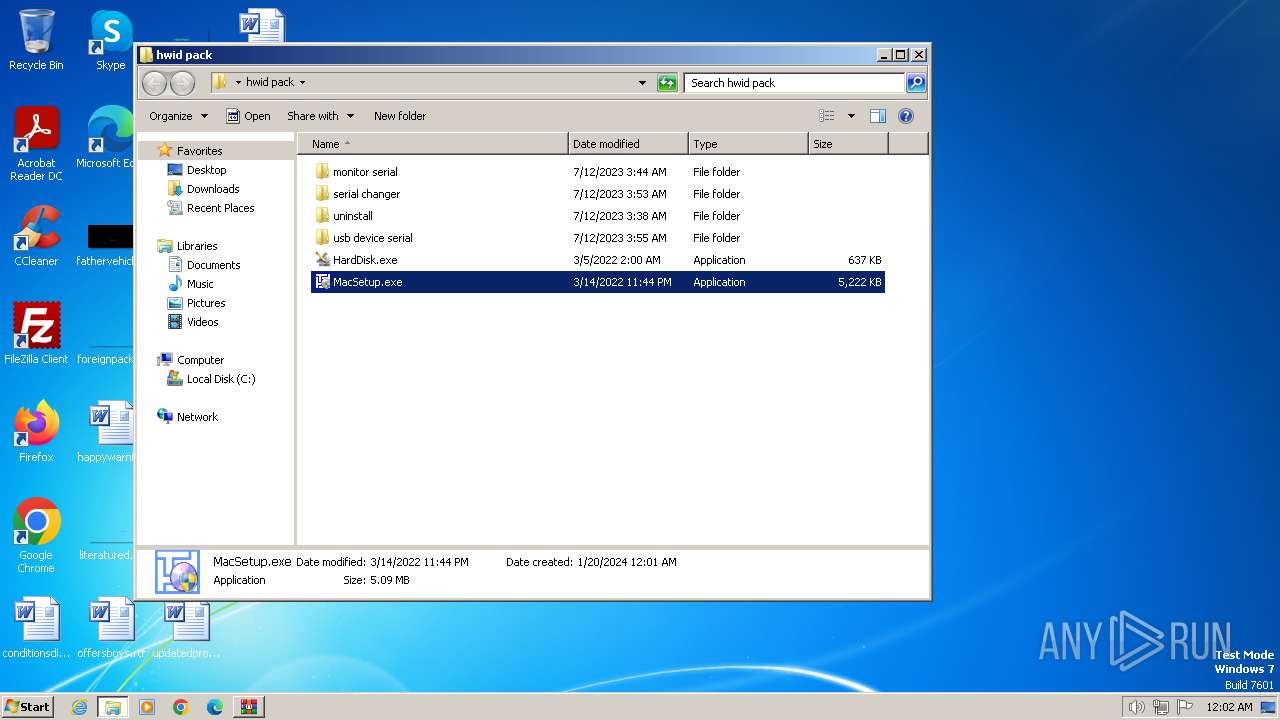Image resolution: width=1280 pixels, height=720 pixels.
Task: Change the view with the views icon
Action: [x=826, y=116]
